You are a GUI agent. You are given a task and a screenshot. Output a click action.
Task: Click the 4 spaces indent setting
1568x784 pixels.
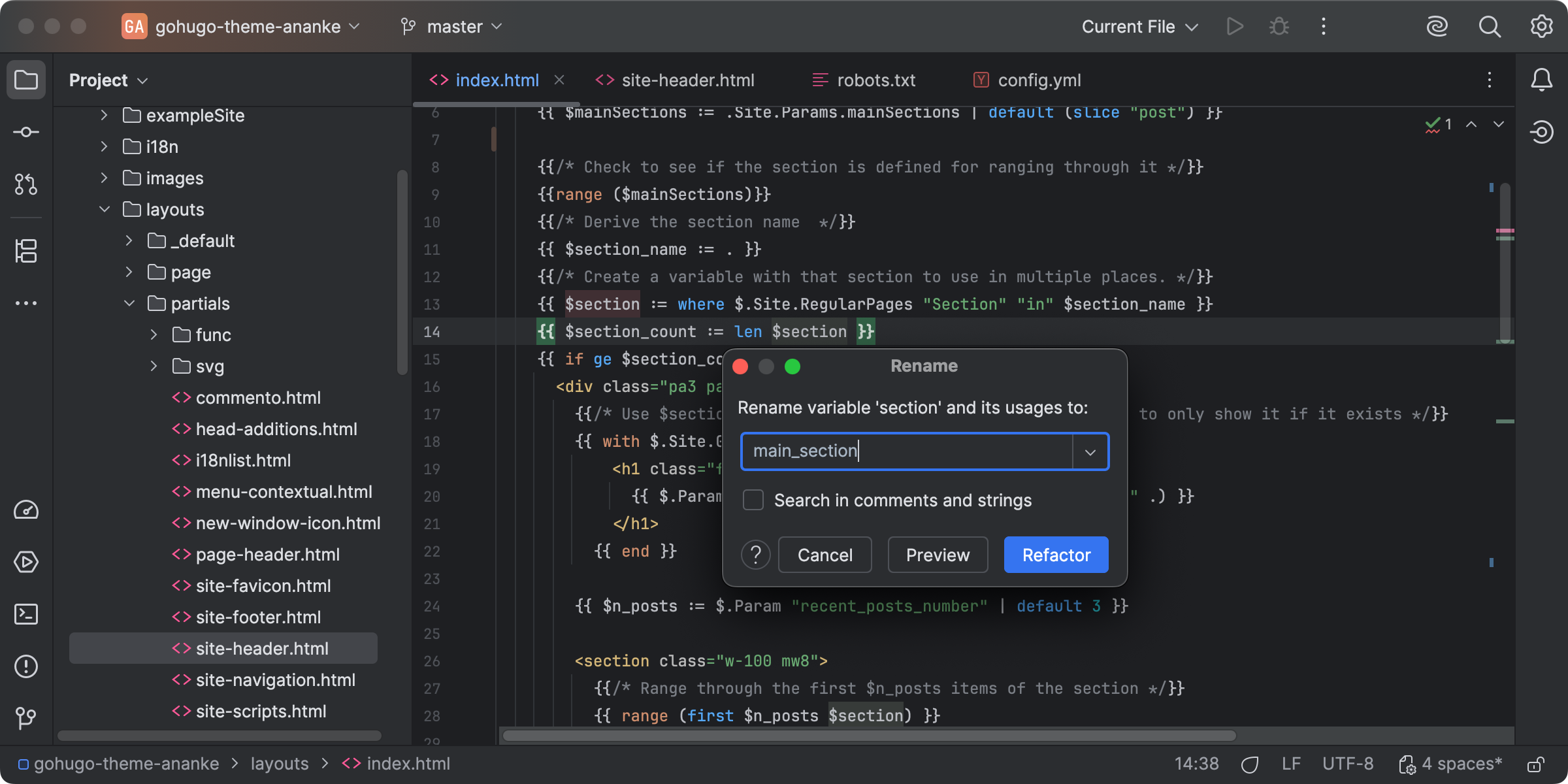(x=1450, y=764)
